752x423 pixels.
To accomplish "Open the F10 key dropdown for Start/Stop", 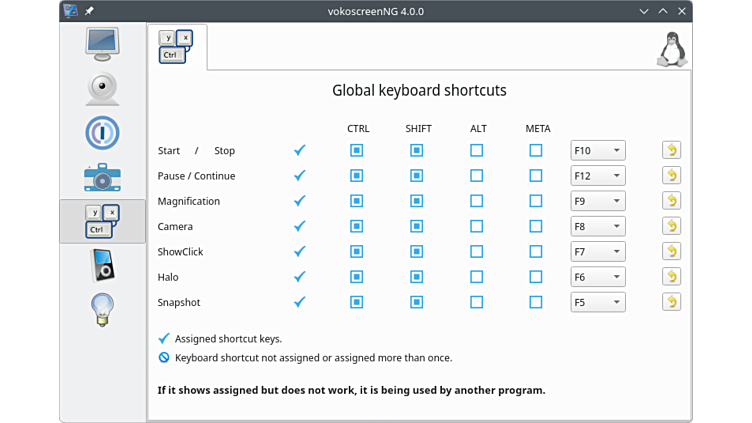I will click(x=598, y=151).
